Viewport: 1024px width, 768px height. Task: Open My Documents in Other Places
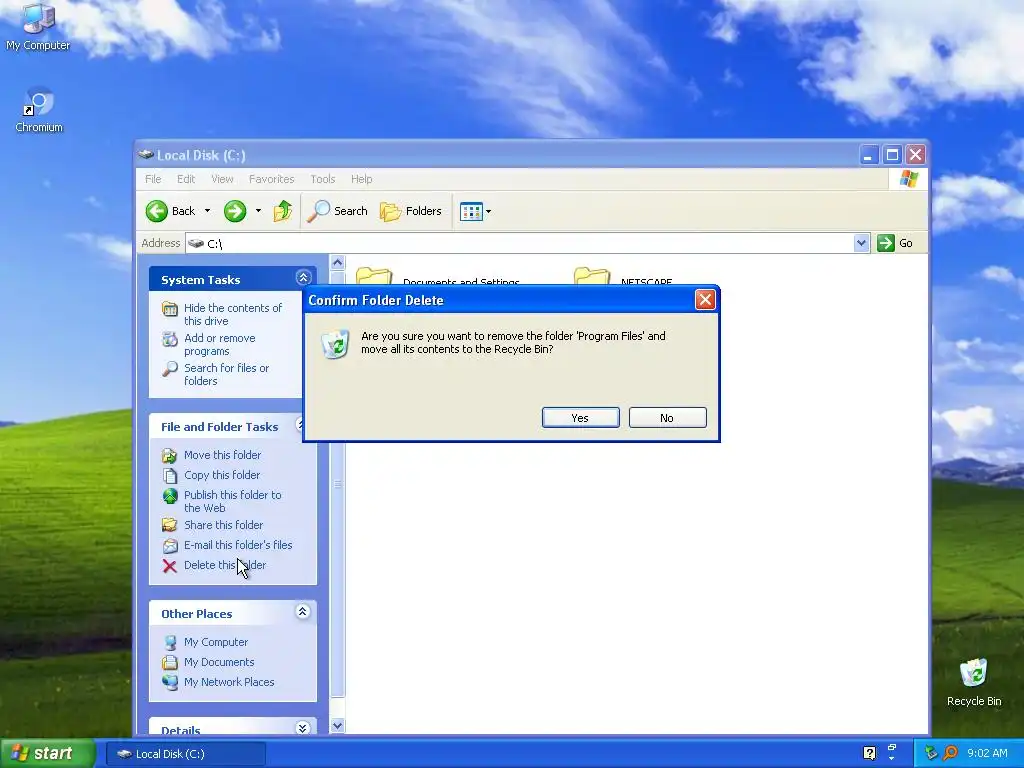[x=219, y=662]
